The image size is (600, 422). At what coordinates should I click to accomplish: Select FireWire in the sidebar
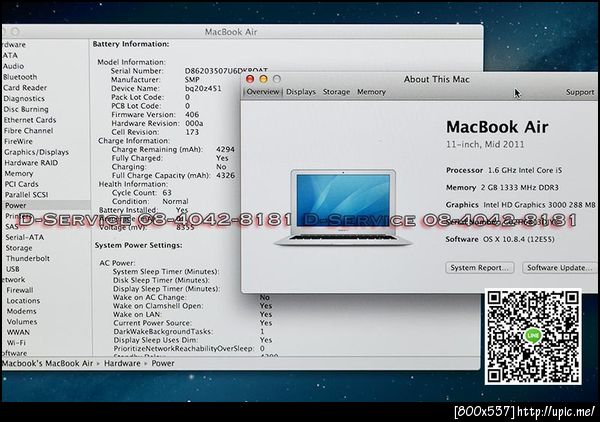click(x=18, y=141)
